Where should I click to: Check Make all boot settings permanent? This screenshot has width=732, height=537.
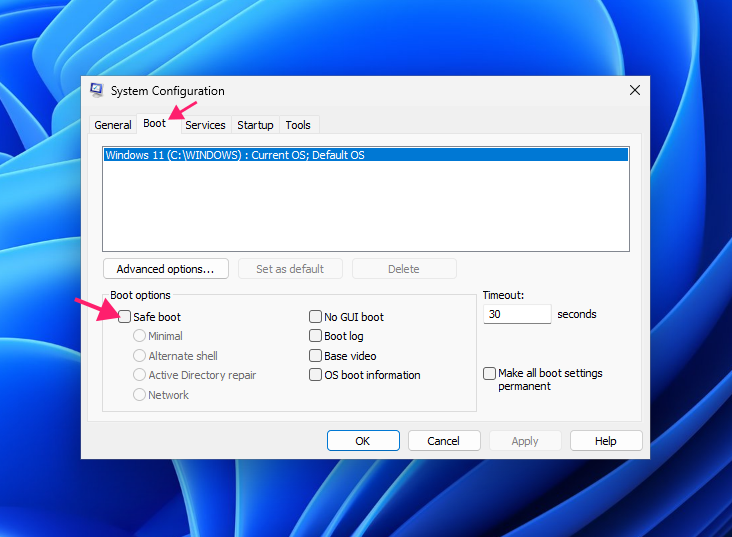(489, 373)
